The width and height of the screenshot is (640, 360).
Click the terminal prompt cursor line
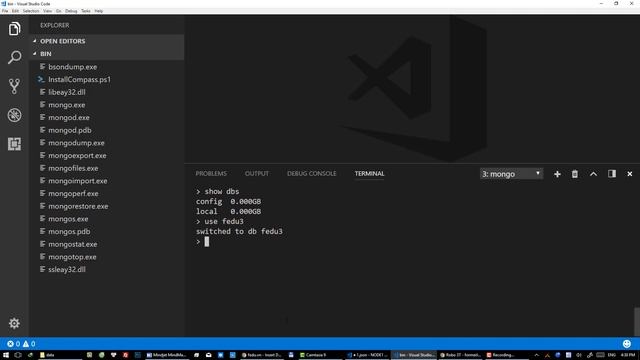(x=202, y=242)
